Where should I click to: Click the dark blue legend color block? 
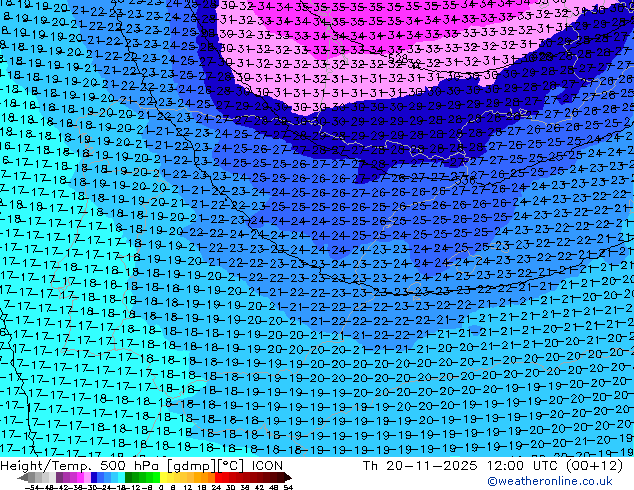pos(94,477)
